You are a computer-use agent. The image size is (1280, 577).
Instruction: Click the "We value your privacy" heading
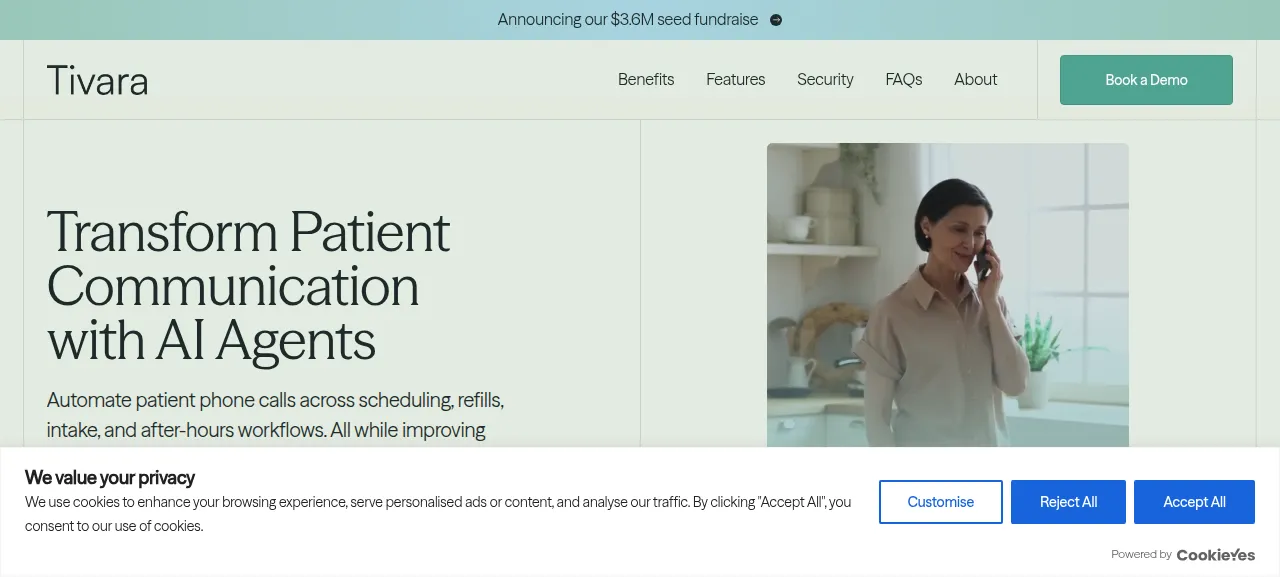click(110, 477)
